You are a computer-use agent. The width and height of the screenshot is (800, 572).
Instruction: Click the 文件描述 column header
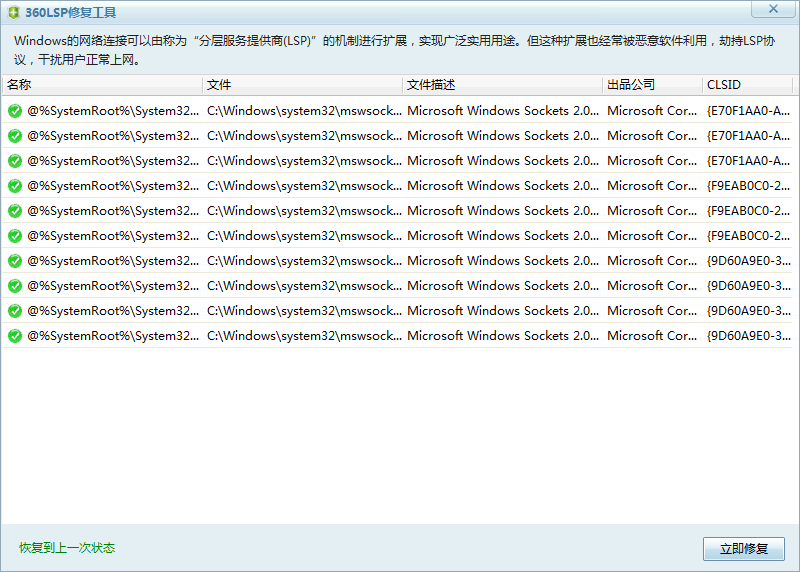pyautogui.click(x=503, y=85)
